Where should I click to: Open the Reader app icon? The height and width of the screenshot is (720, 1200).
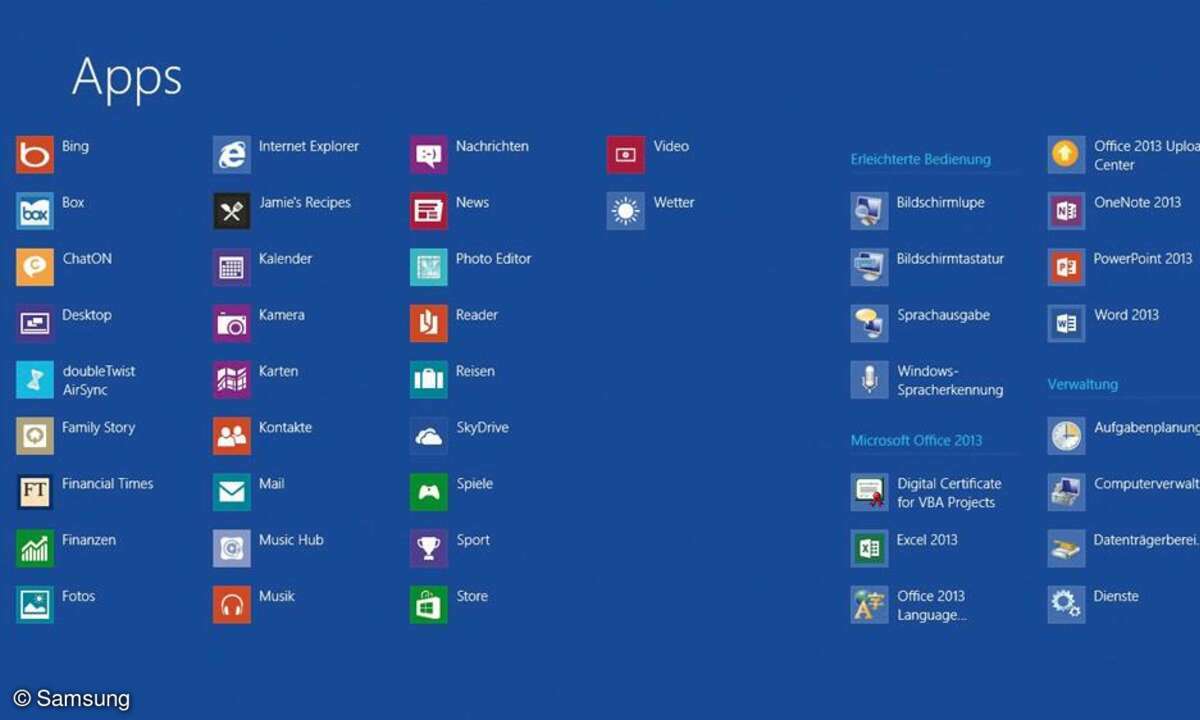point(429,323)
